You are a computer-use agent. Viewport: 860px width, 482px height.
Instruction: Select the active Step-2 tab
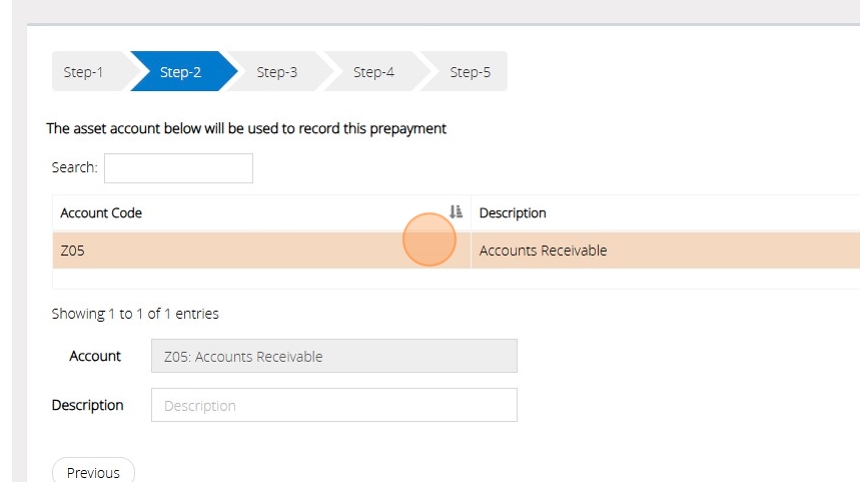click(x=181, y=72)
